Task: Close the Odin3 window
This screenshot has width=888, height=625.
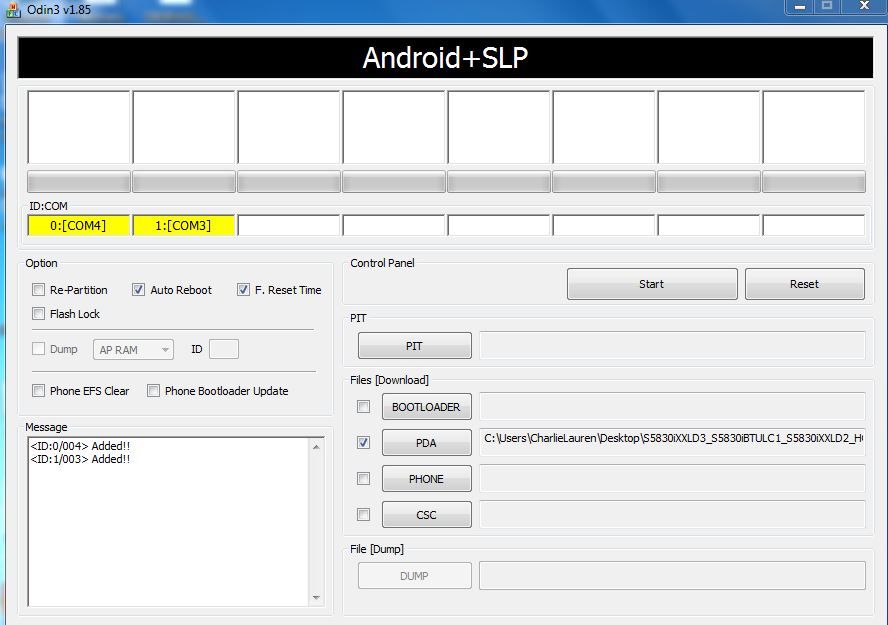Action: click(x=864, y=6)
